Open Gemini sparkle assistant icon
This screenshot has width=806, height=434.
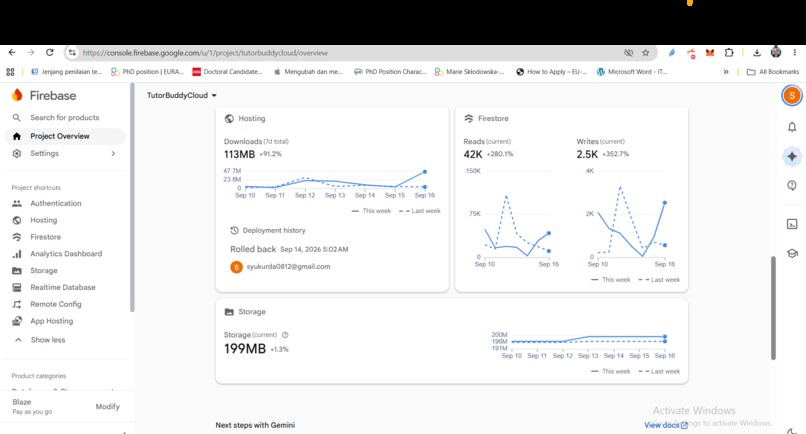pyautogui.click(x=792, y=156)
